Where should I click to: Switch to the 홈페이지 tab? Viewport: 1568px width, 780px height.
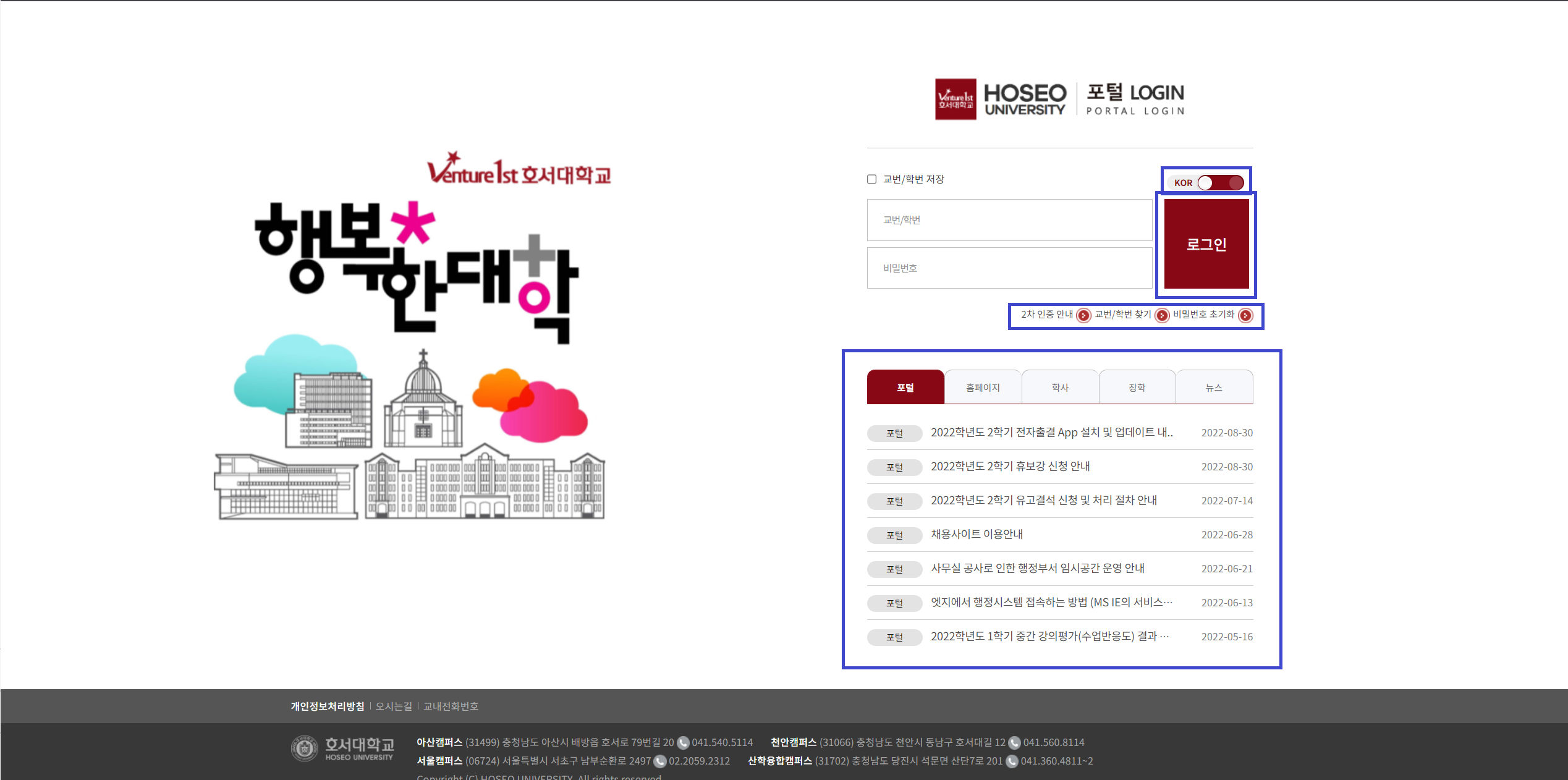point(983,388)
